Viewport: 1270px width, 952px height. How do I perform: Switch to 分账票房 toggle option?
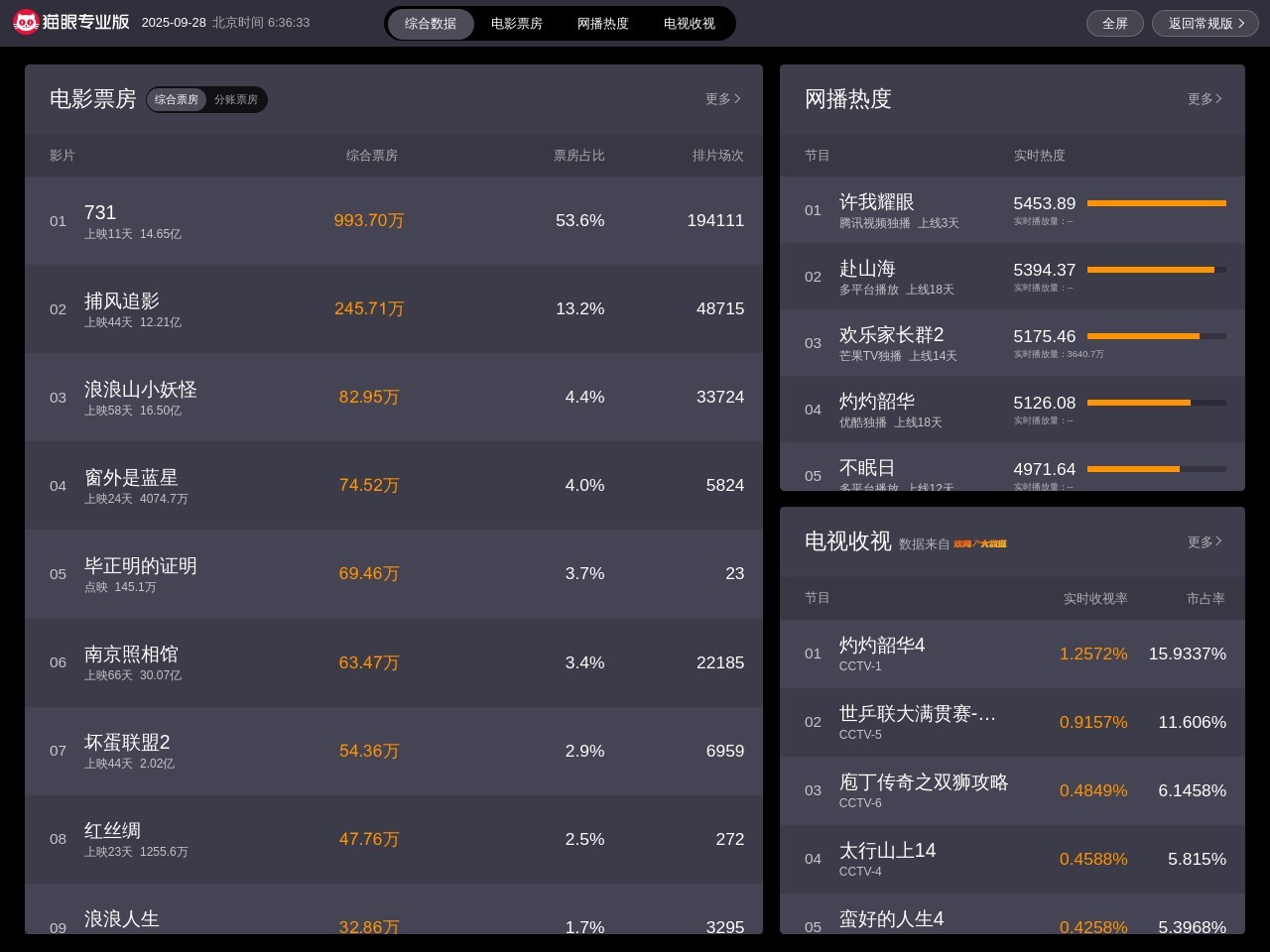click(236, 99)
